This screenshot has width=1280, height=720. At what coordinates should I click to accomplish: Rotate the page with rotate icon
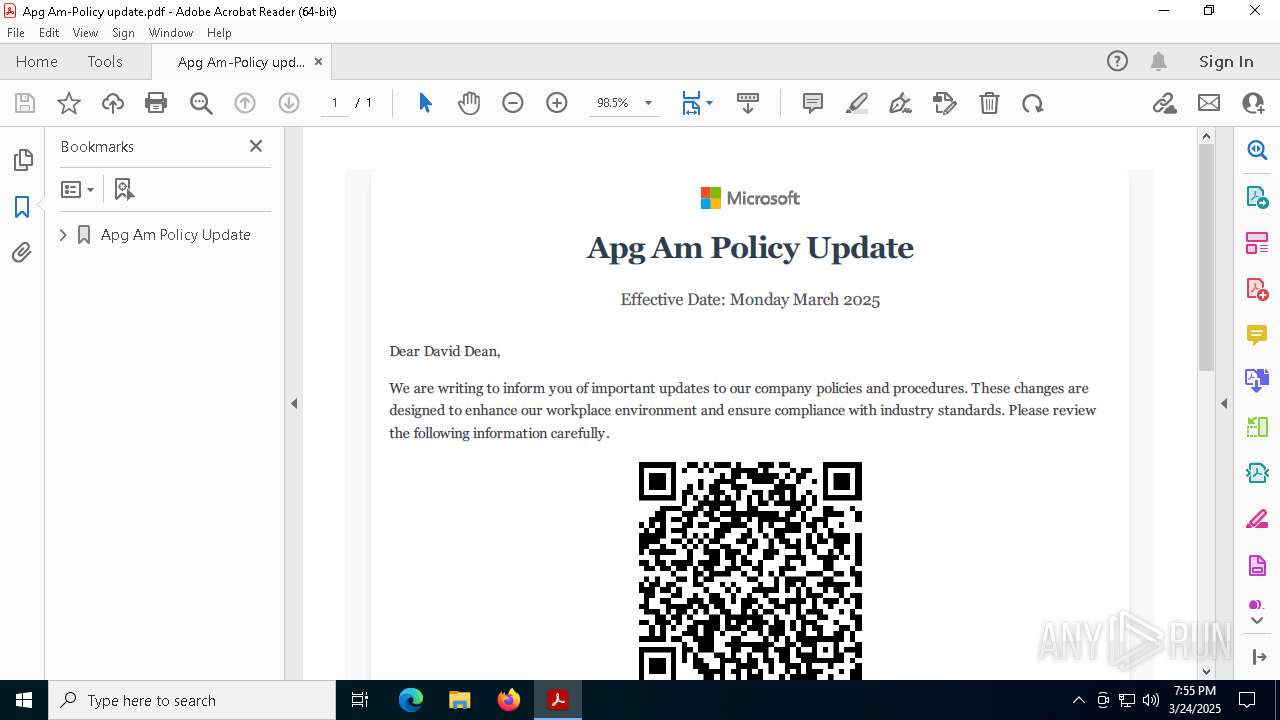point(1033,103)
